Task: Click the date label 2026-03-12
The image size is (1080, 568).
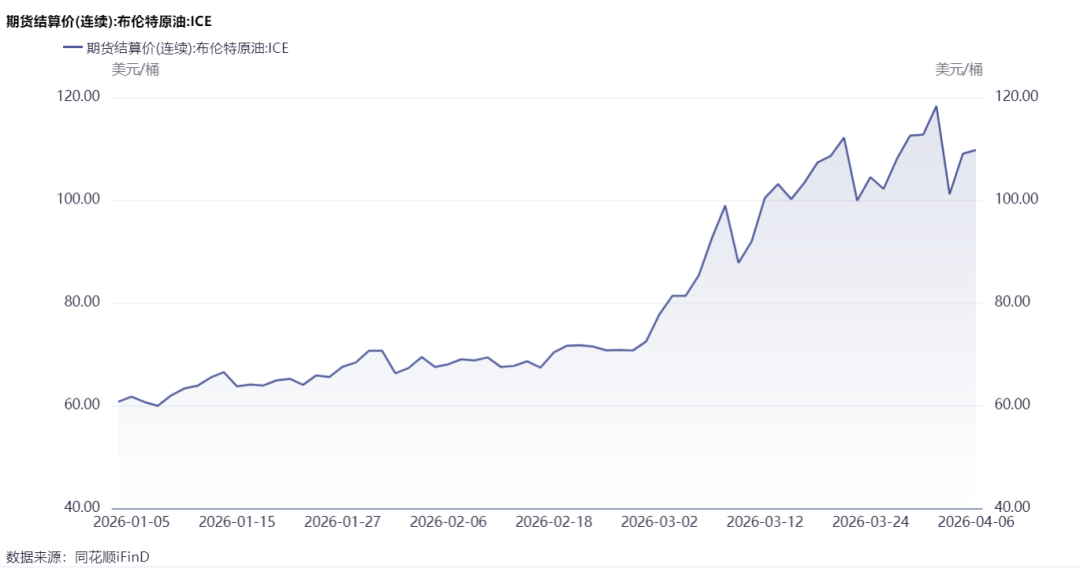Action: (x=765, y=522)
